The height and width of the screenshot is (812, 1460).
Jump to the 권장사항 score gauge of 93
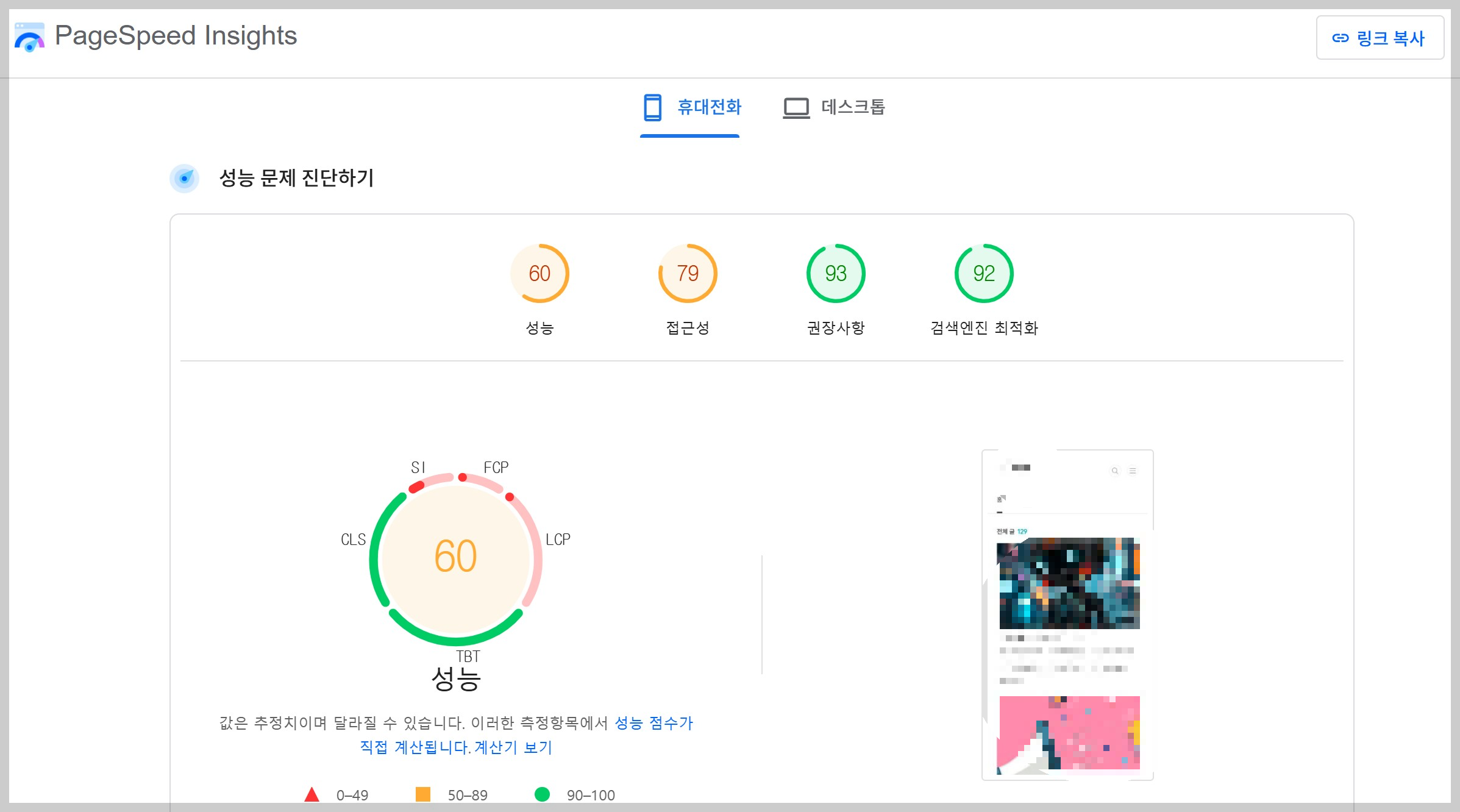[836, 274]
